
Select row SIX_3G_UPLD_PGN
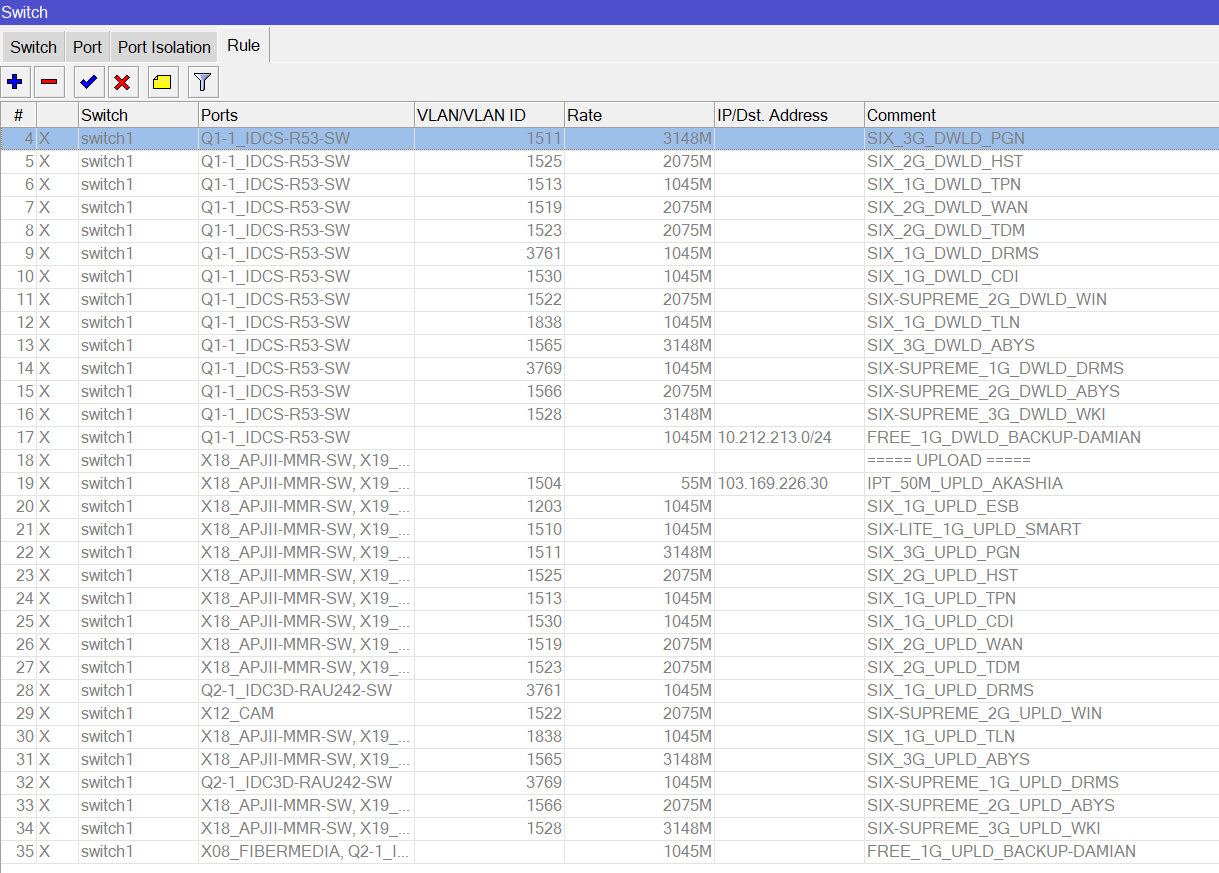(609, 552)
